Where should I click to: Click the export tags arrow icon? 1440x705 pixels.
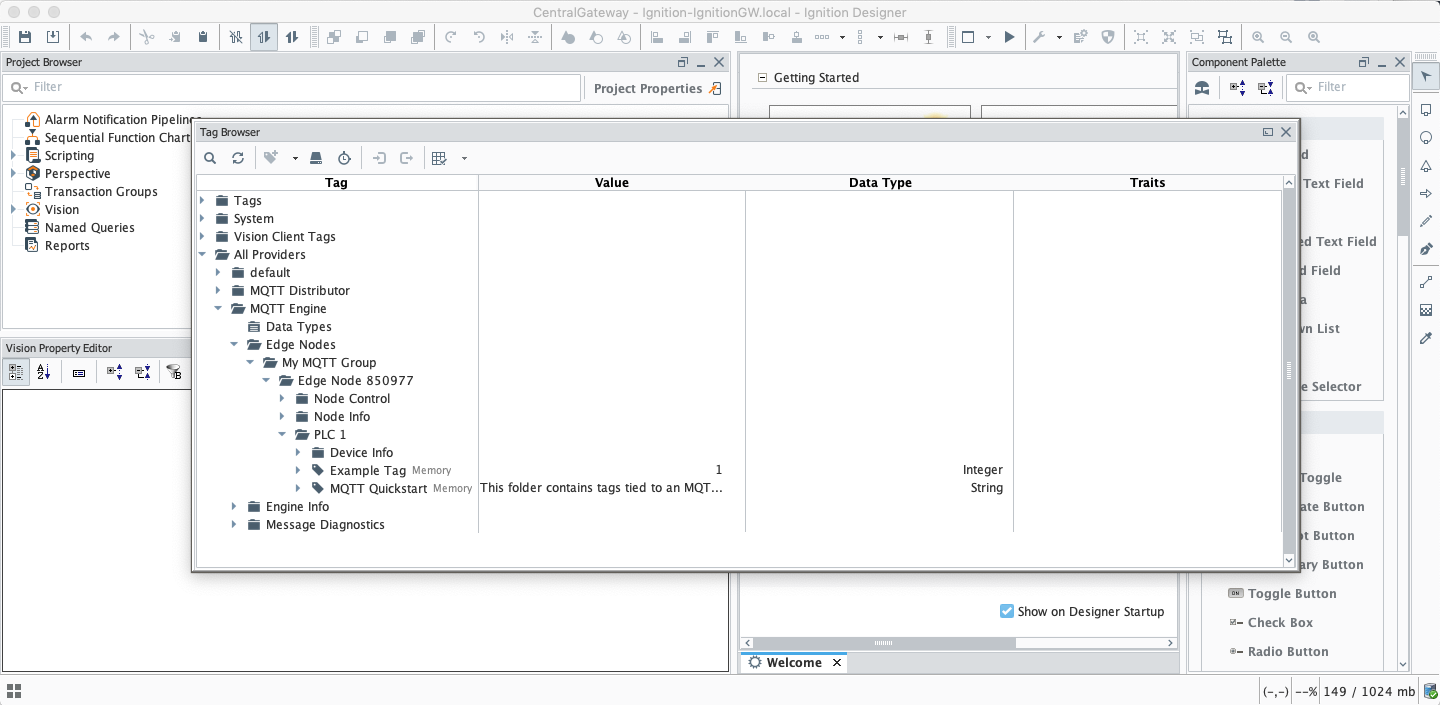click(x=407, y=158)
